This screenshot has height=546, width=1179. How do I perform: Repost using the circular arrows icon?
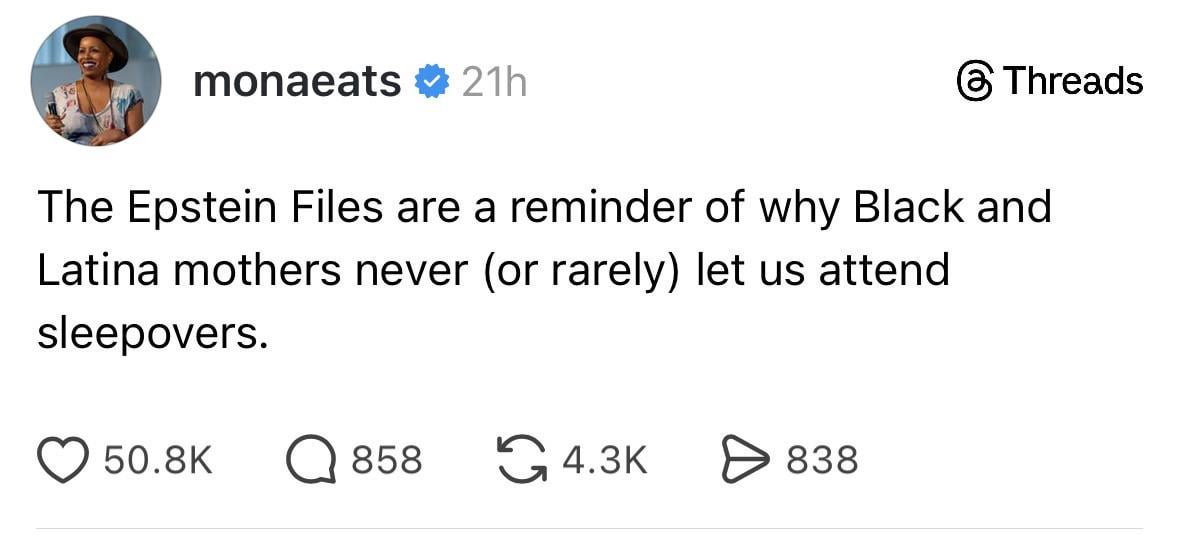[522, 460]
